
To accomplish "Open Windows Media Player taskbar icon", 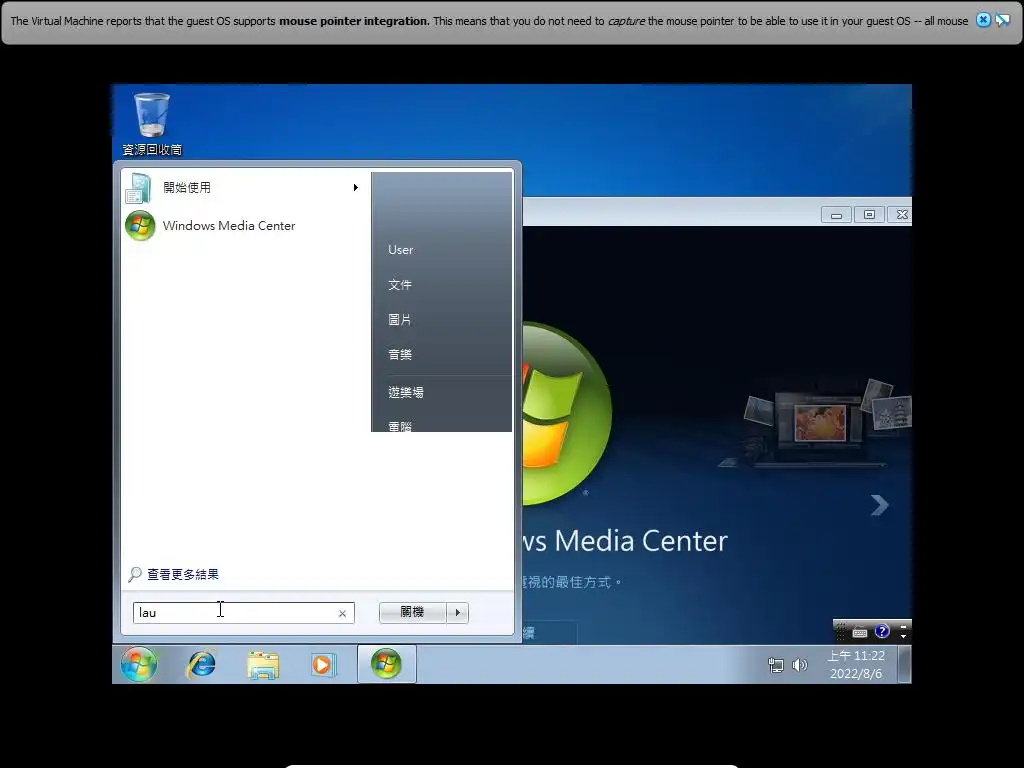I will (323, 665).
